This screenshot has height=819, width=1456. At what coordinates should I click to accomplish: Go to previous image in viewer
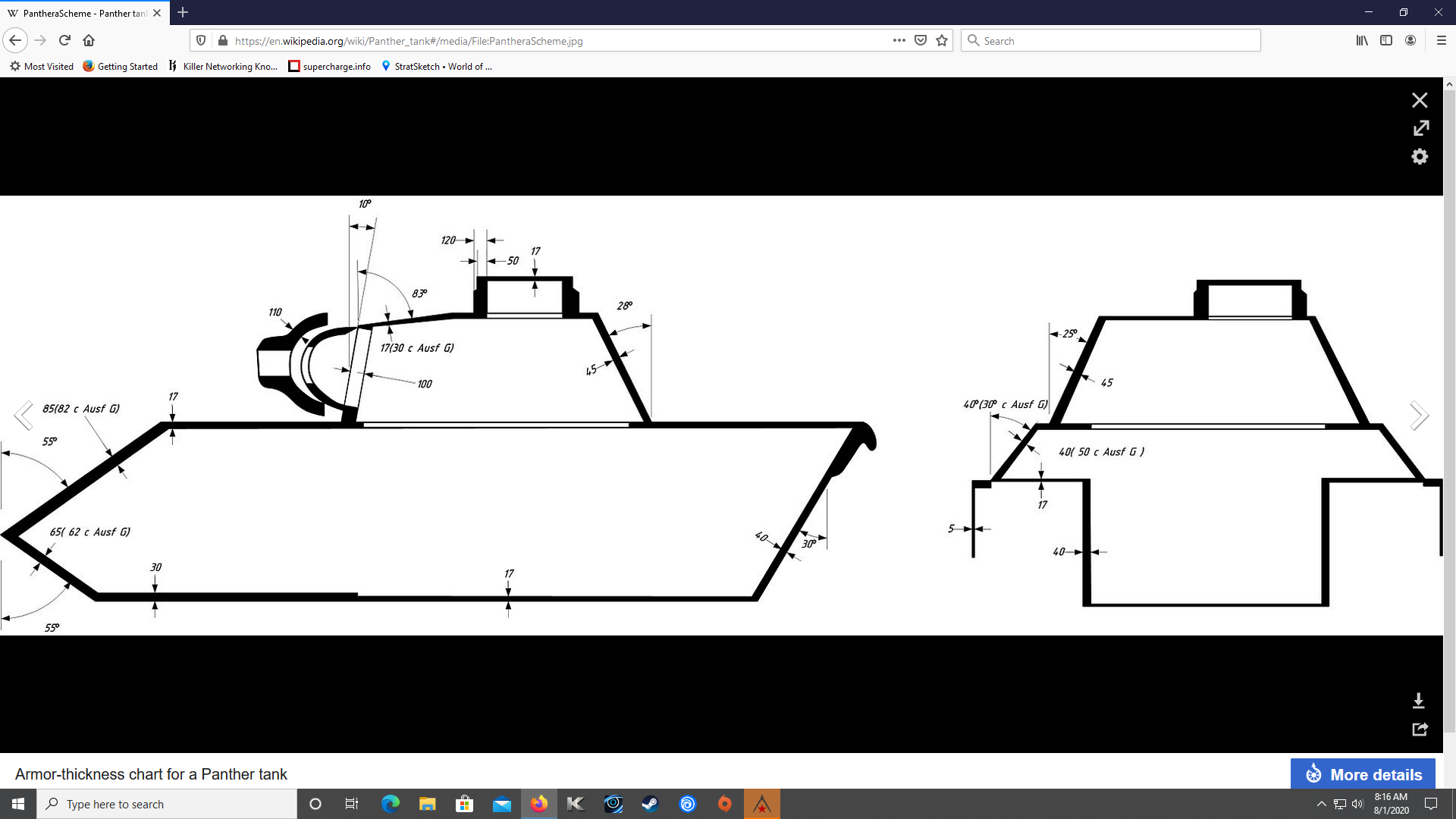pos(24,416)
